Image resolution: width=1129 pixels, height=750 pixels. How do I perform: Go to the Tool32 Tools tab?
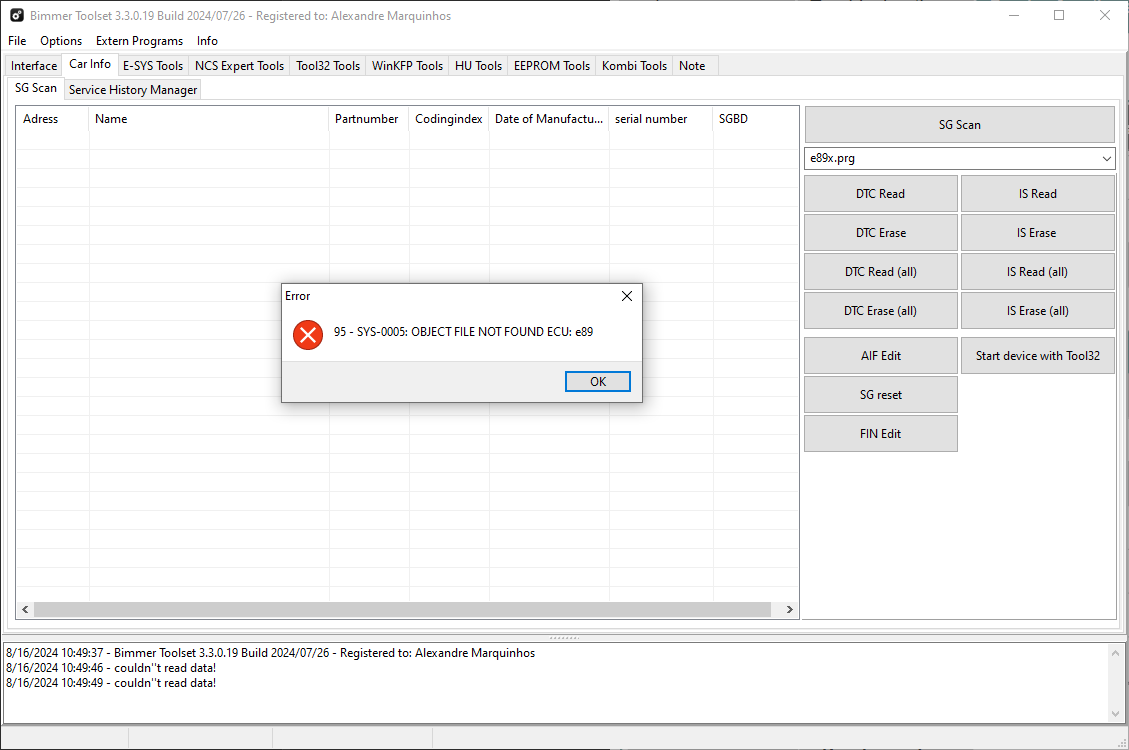click(x=328, y=65)
